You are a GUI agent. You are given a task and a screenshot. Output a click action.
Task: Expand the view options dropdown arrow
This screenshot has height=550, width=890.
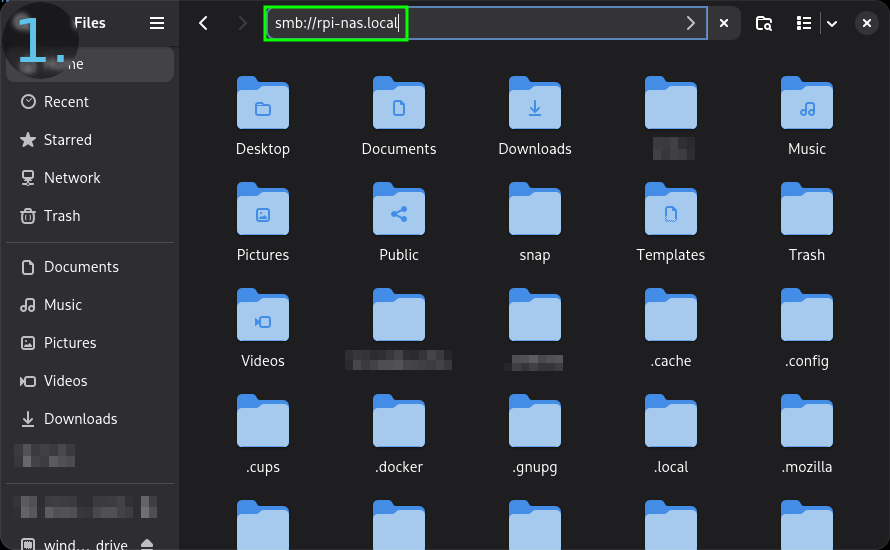(x=832, y=23)
